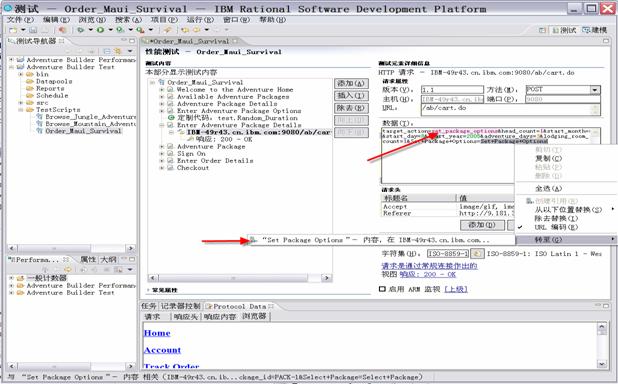Click the Open Perspective icon left of 测试
Image resolution: width=618 pixels, height=384 pixels.
542,30
